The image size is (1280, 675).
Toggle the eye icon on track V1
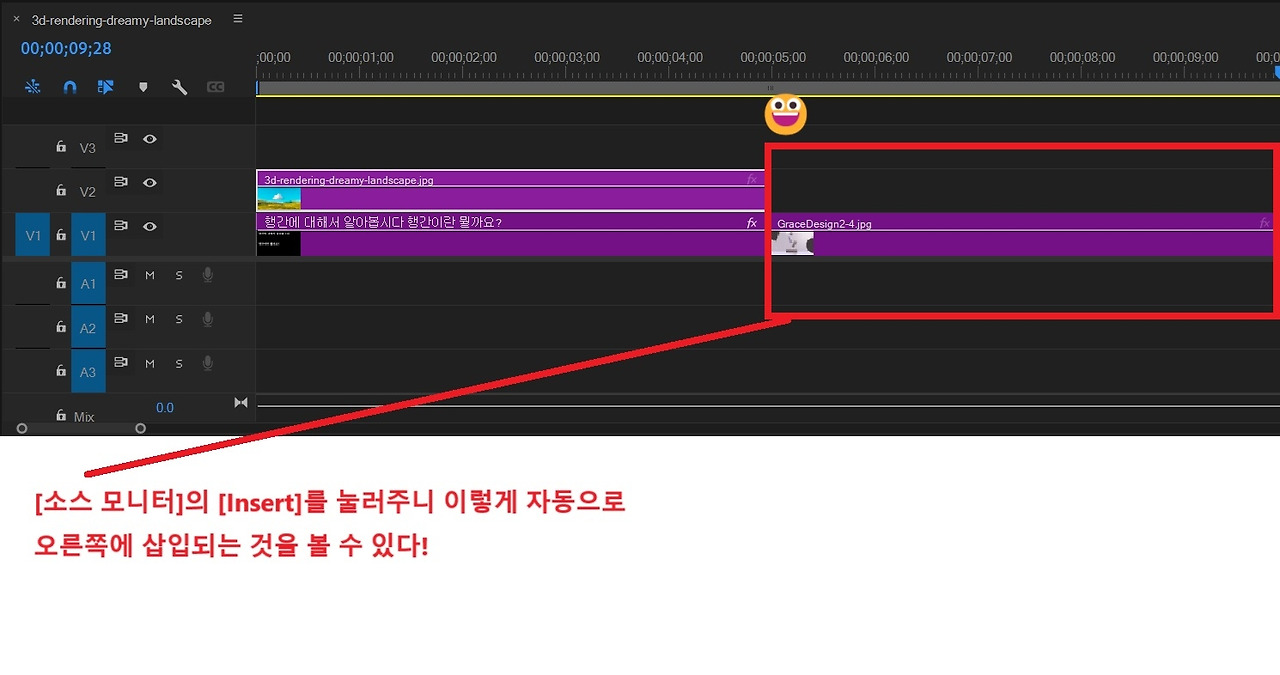coord(149,227)
